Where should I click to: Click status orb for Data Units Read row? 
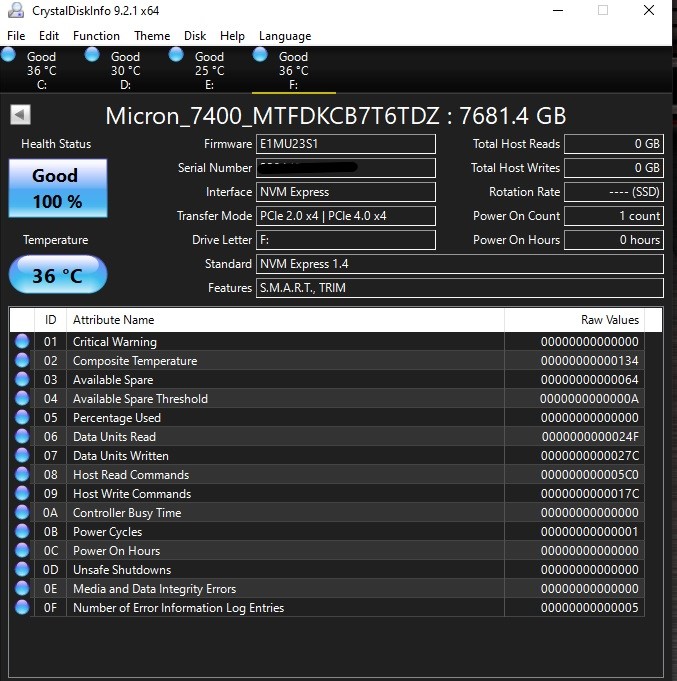[x=22, y=436]
